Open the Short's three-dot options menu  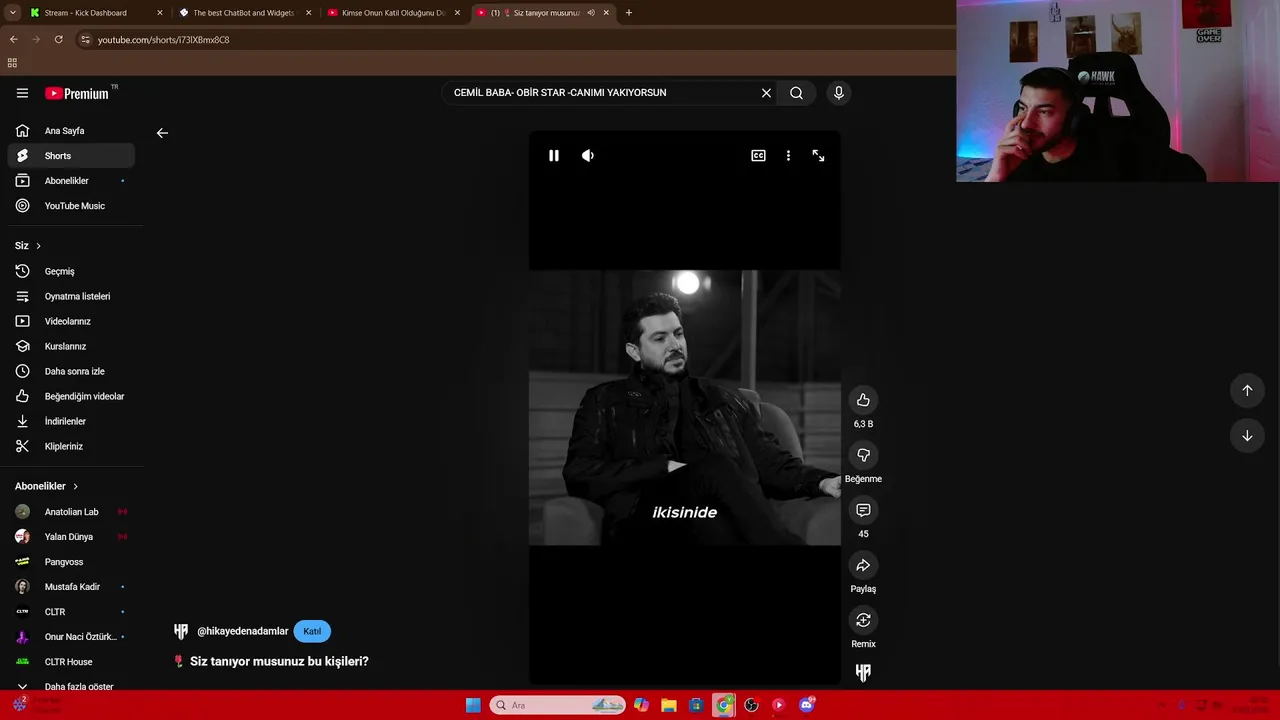788,156
